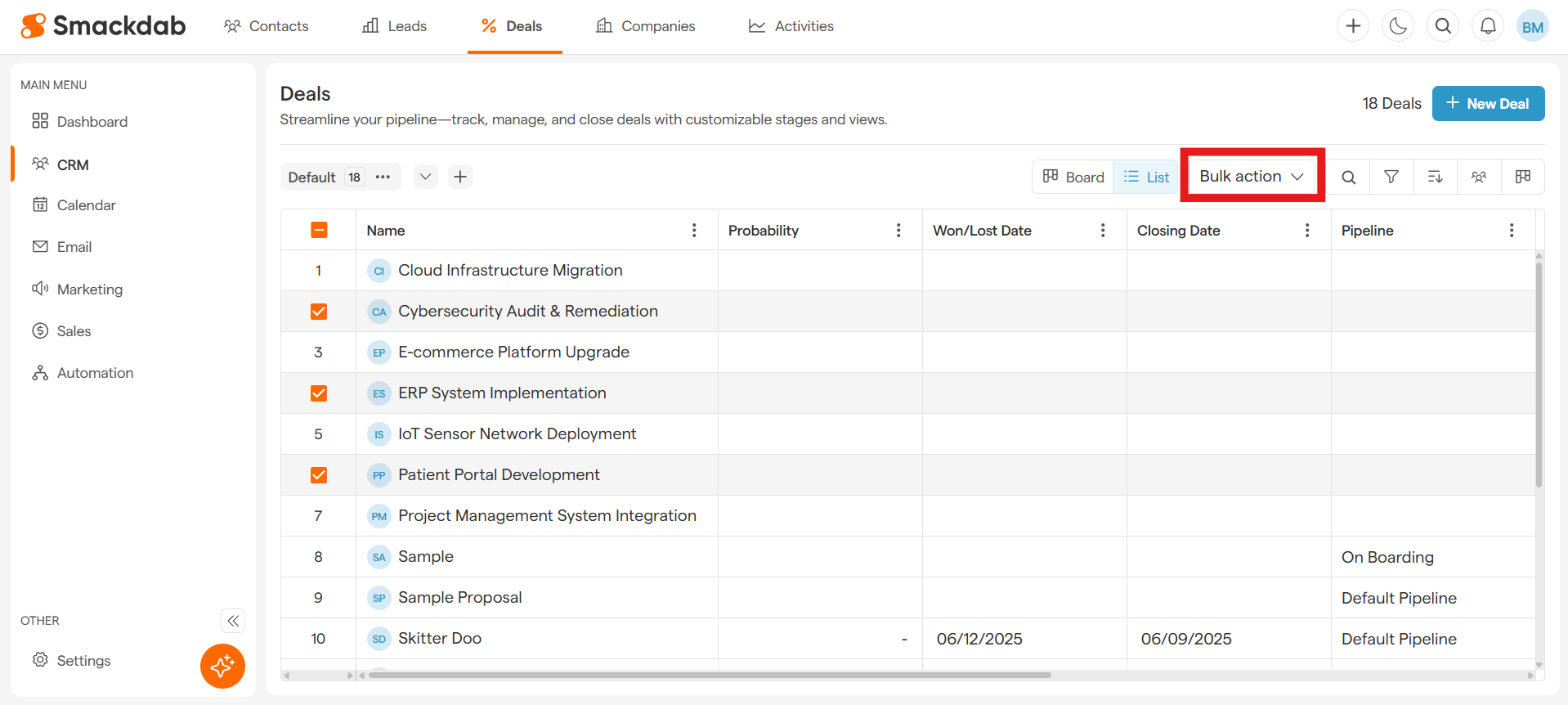Image resolution: width=1568 pixels, height=705 pixels.
Task: Uncheck the ERP System Implementation checkbox
Action: tap(319, 393)
